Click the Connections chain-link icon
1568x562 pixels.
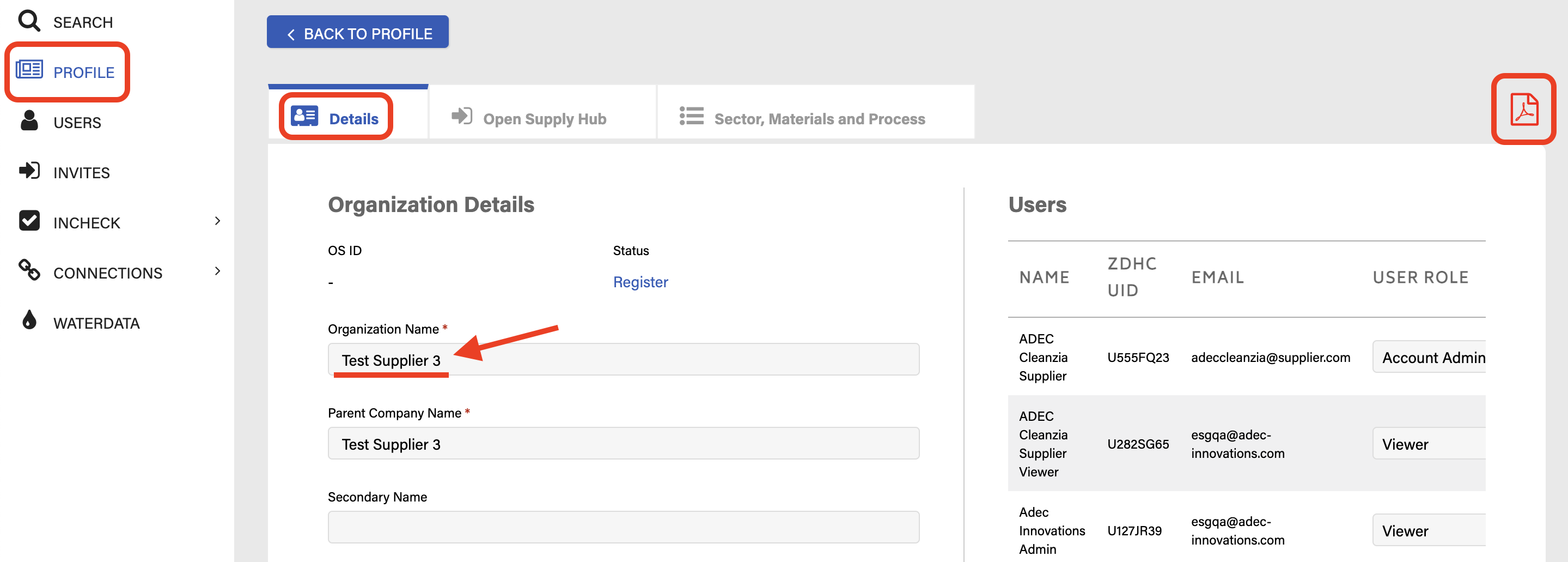pos(29,269)
